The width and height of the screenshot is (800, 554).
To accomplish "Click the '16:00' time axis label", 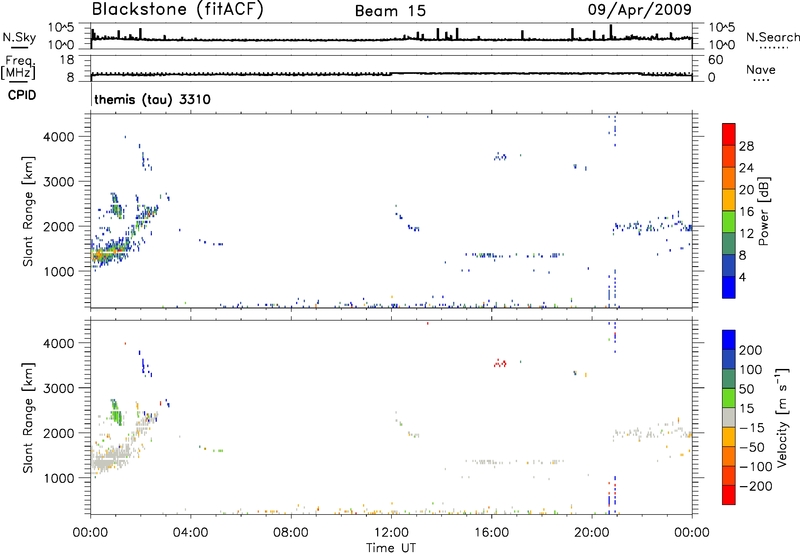I will point(491,533).
